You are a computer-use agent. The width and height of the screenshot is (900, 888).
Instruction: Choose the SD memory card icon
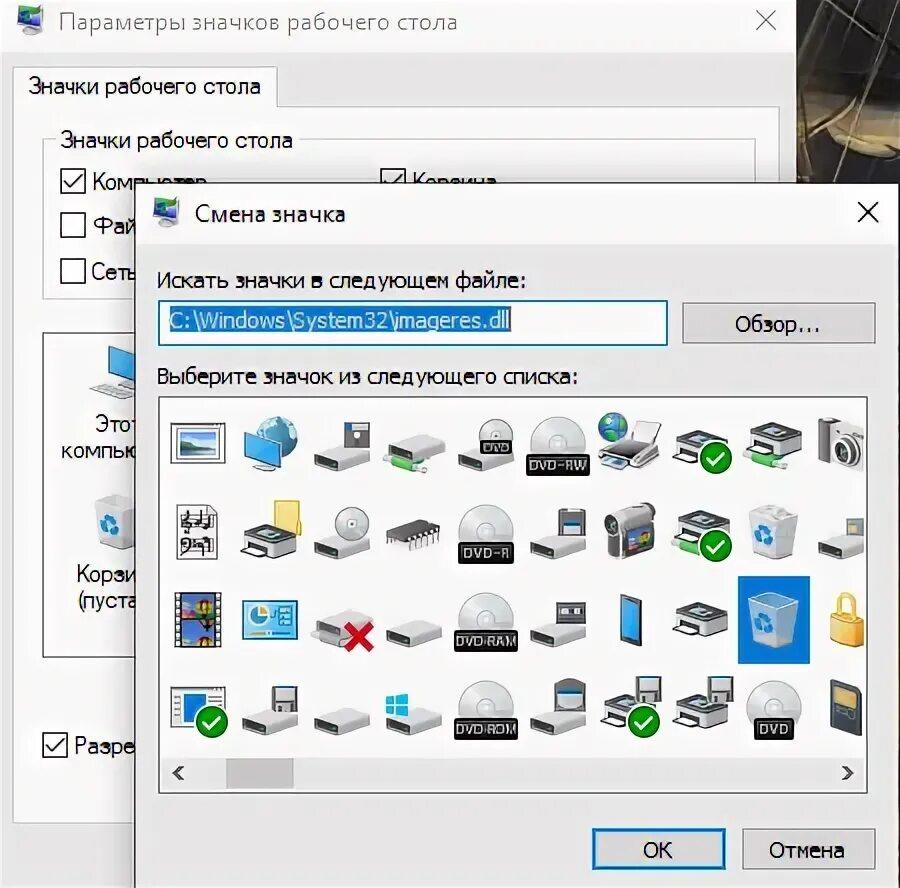846,707
